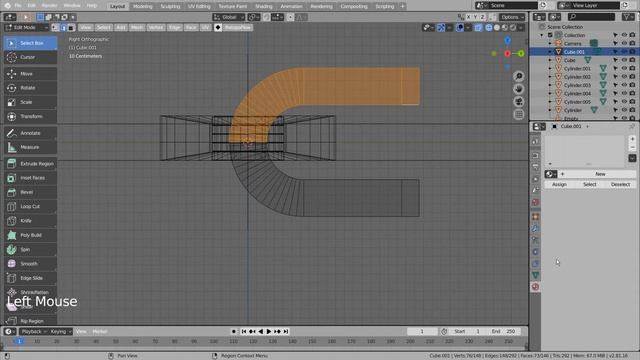Switch to the Sculpting workspace tab
640x360 pixels.
click(170, 6)
